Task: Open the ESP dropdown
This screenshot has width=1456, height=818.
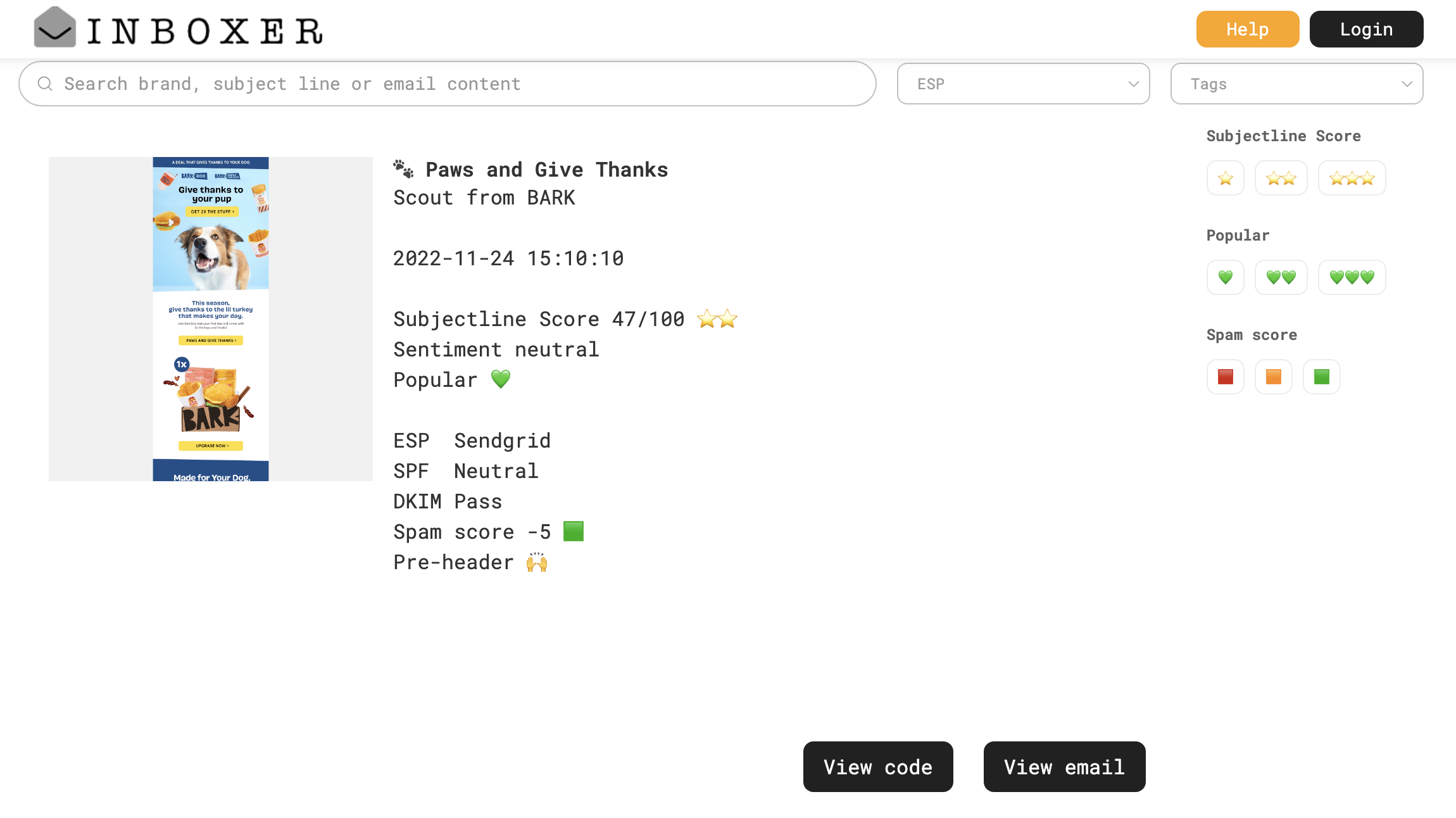Action: pyautogui.click(x=1023, y=84)
